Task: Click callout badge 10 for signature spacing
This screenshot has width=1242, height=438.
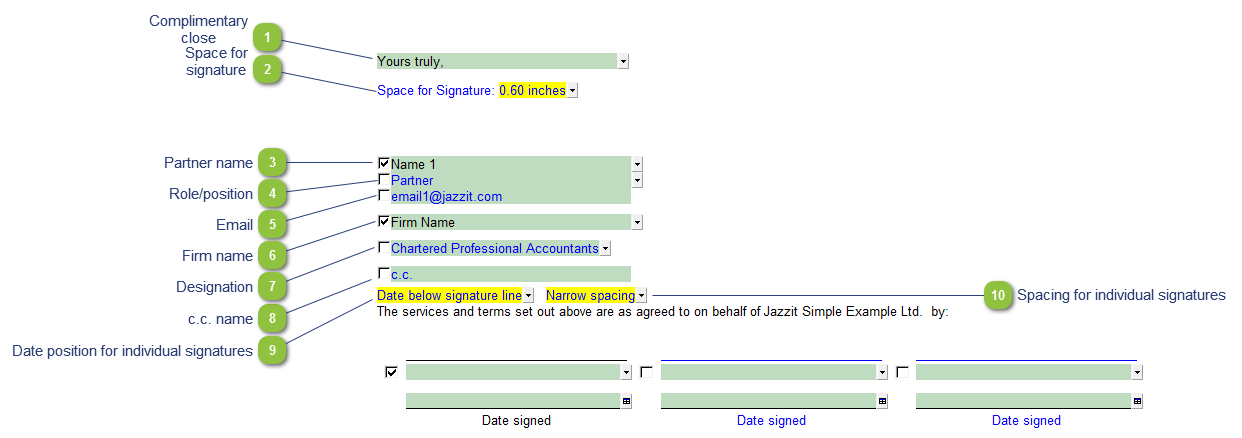Action: click(x=997, y=295)
